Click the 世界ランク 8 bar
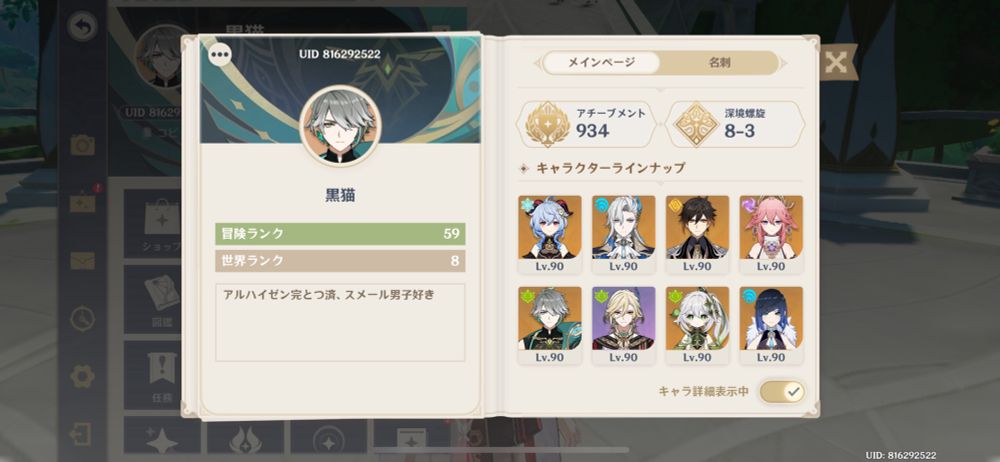The height and width of the screenshot is (462, 1000). [x=340, y=261]
